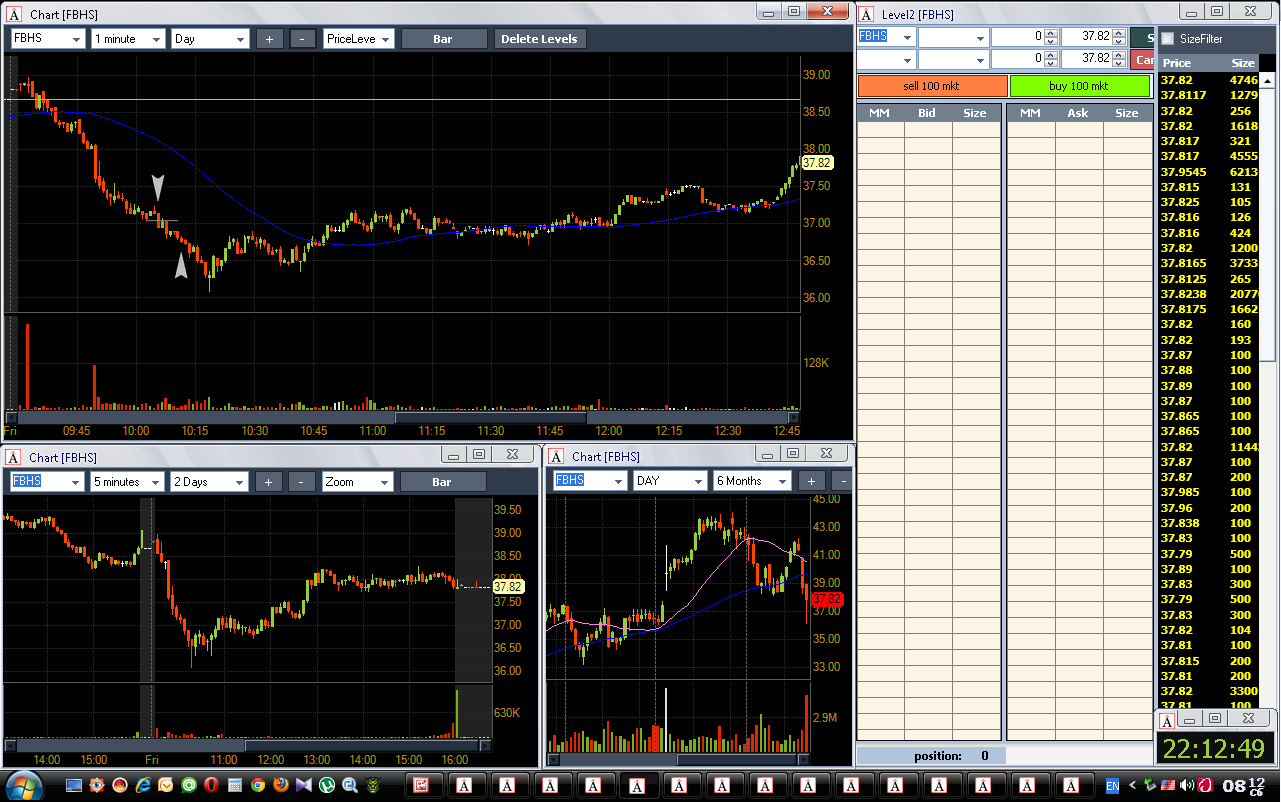Expand the 1 minute interval dropdown

pos(128,39)
